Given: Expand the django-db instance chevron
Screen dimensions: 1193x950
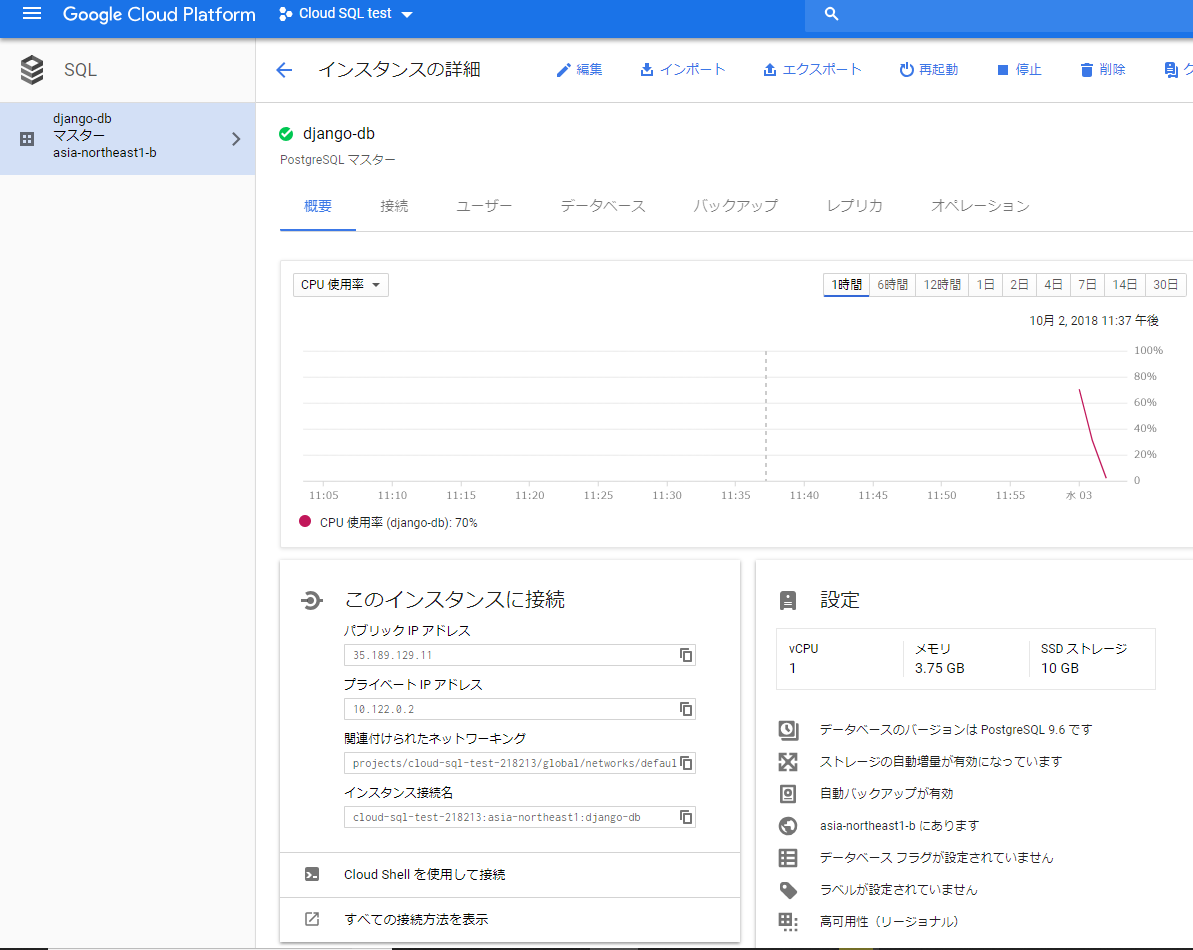Looking at the screenshot, I should (236, 139).
